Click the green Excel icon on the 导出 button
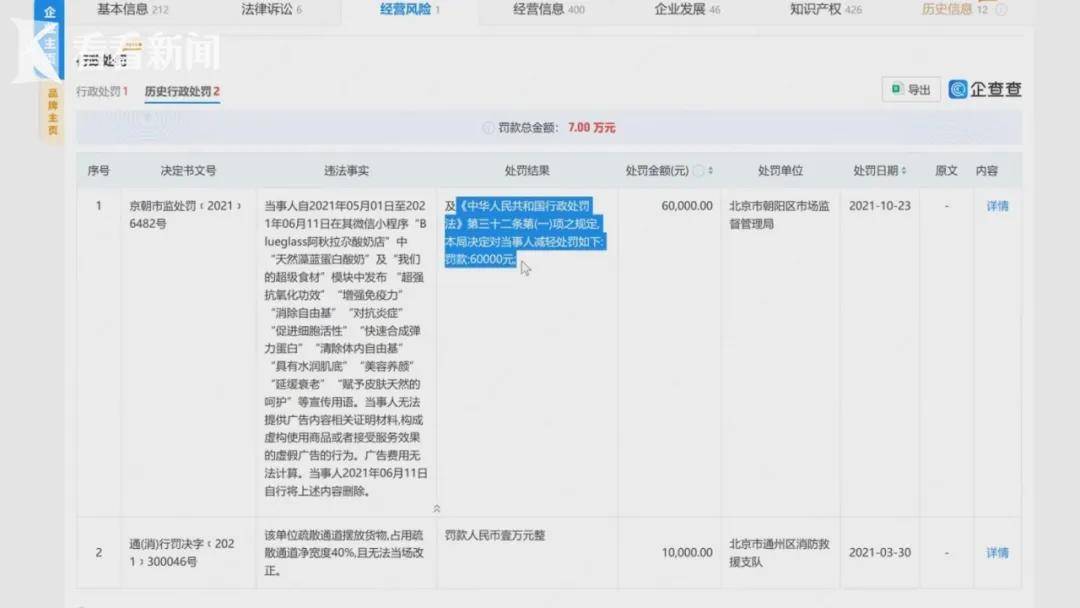The height and width of the screenshot is (608, 1080). pyautogui.click(x=896, y=89)
